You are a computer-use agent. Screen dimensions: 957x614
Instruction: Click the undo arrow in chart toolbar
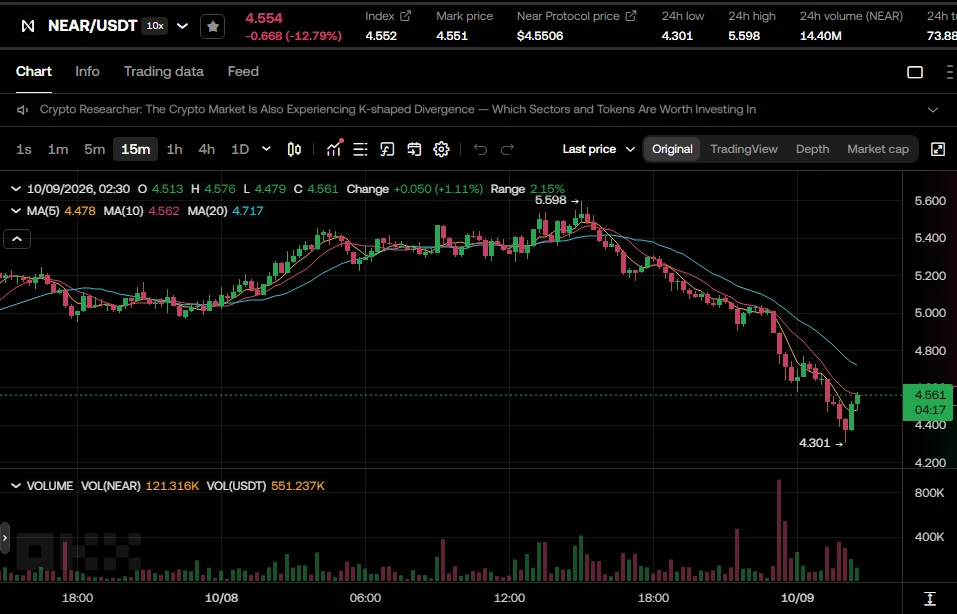pyautogui.click(x=480, y=149)
